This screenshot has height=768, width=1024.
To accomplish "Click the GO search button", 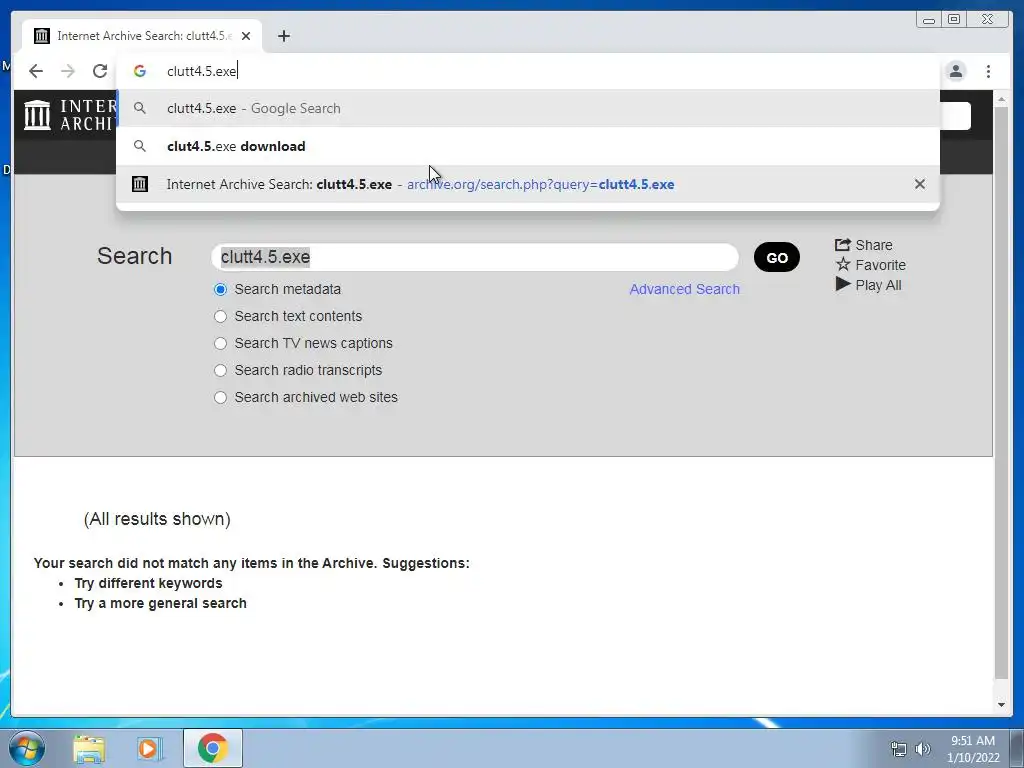I will click(x=776, y=257).
